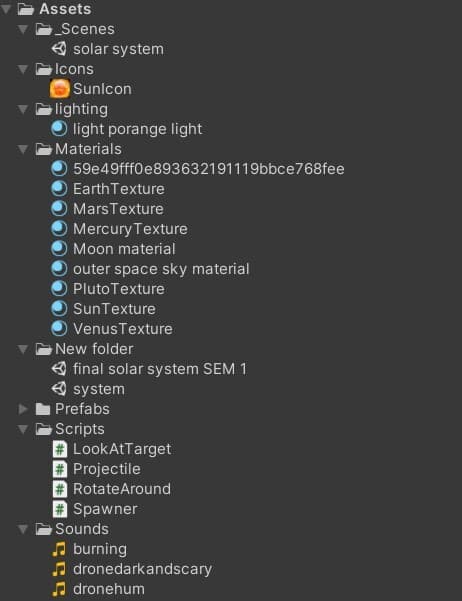
Task: Click the Assets folder icon
Action: [26, 9]
